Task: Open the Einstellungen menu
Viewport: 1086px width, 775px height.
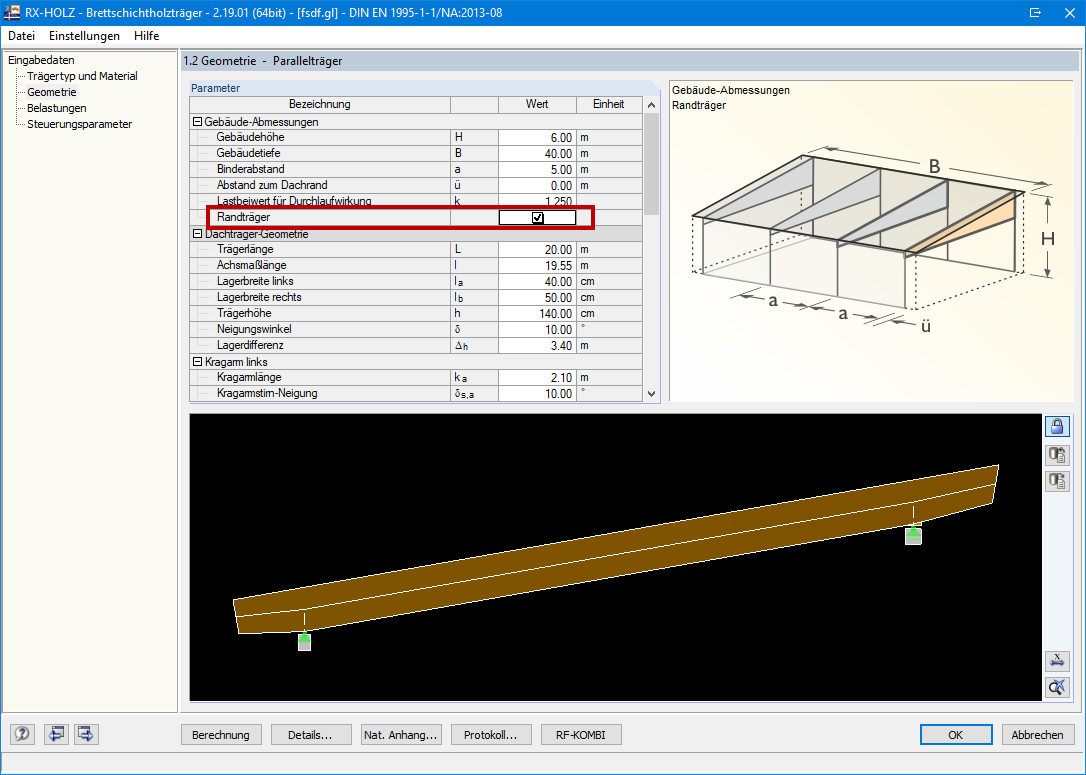Action: (84, 36)
